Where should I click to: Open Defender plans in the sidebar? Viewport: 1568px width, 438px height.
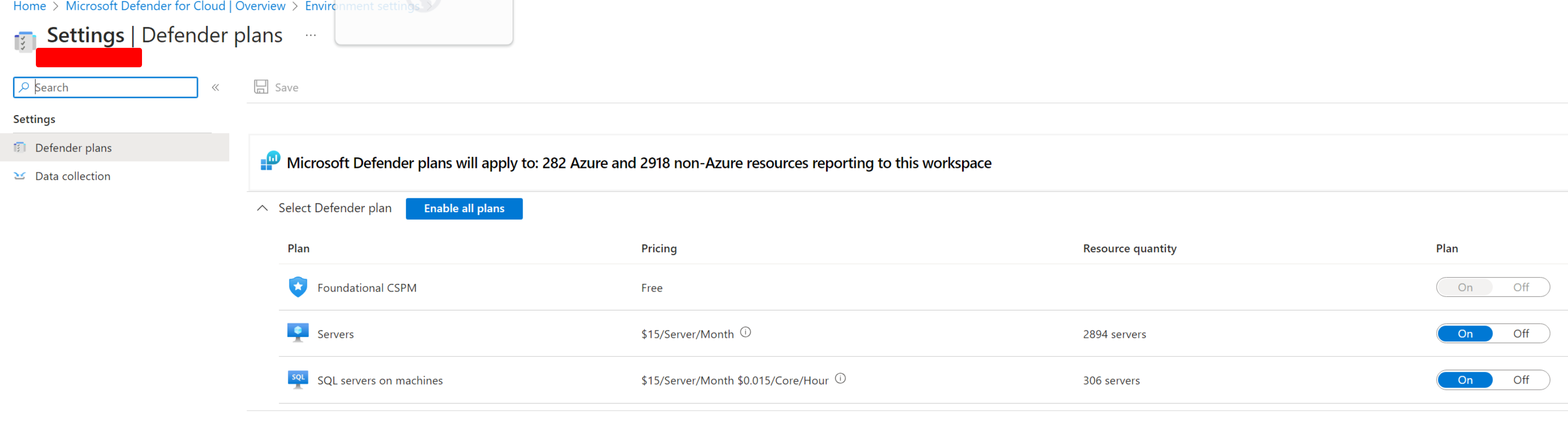[73, 148]
